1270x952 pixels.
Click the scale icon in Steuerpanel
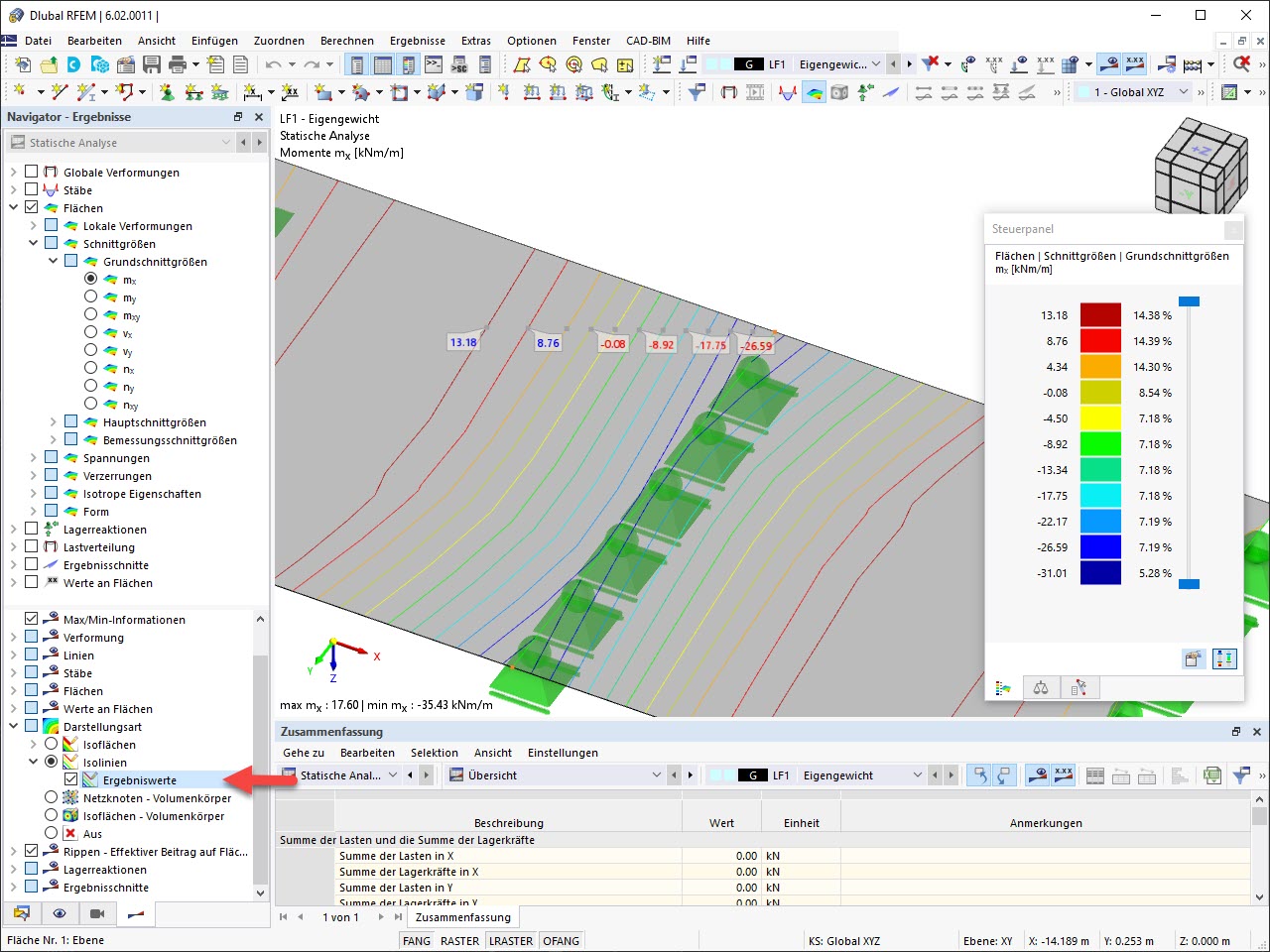tap(1041, 687)
